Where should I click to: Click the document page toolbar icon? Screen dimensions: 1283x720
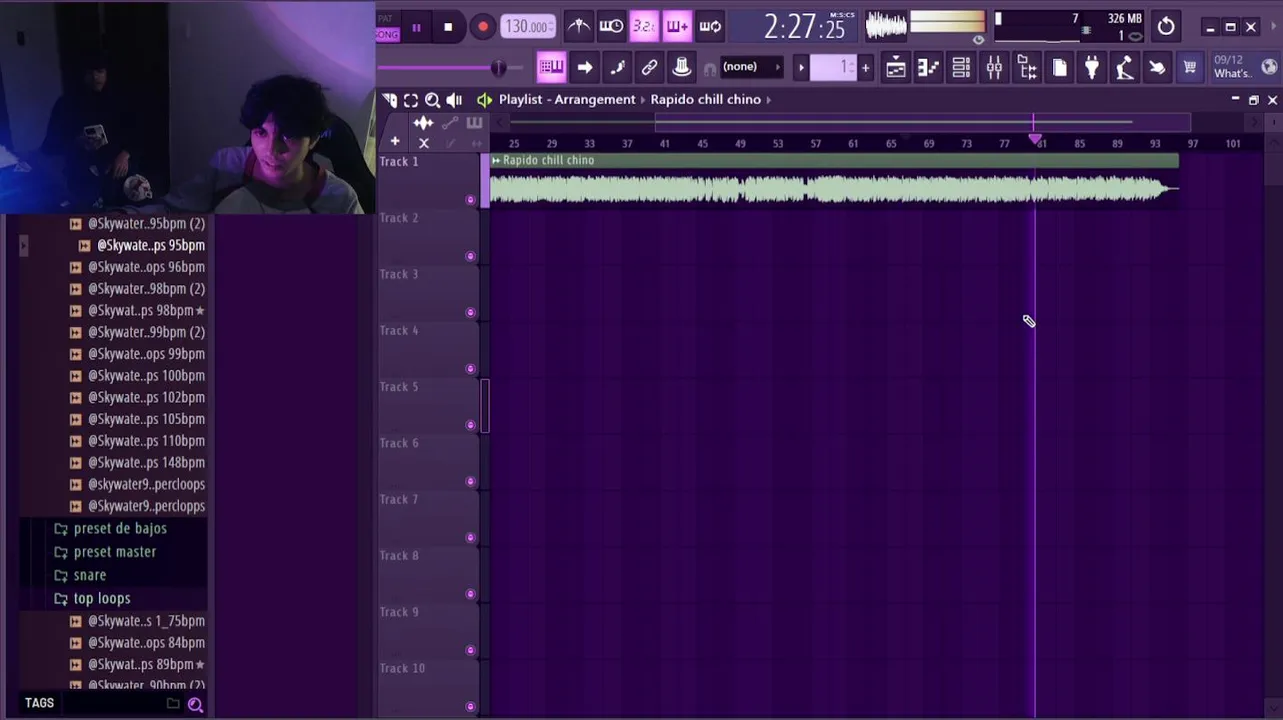tap(1059, 67)
